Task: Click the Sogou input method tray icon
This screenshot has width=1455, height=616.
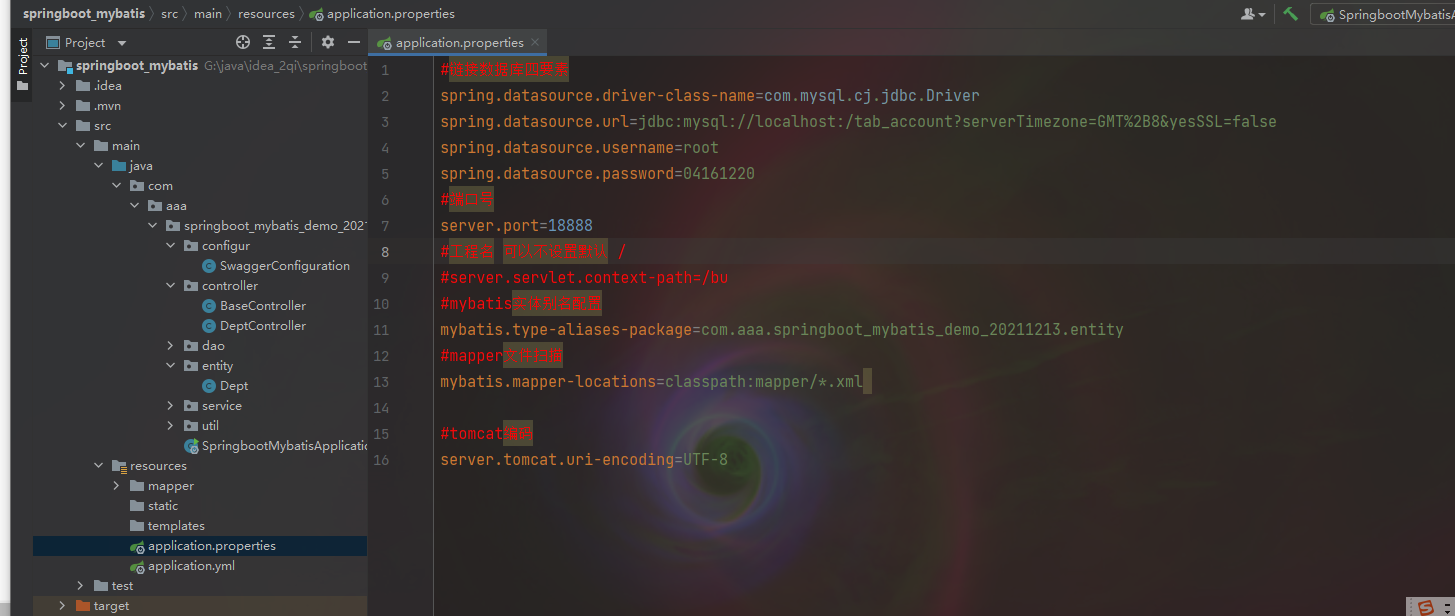Action: 1425,606
